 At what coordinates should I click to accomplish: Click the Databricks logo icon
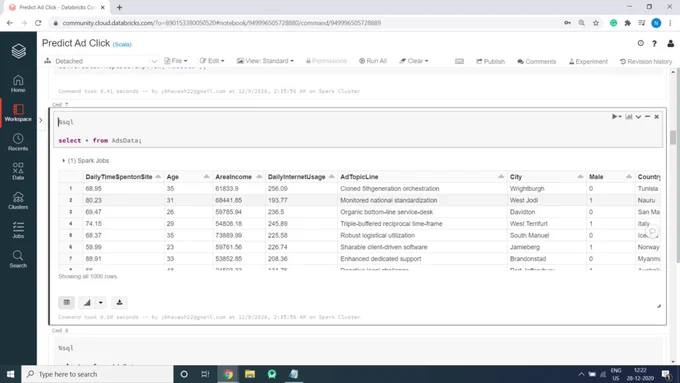click(x=18, y=51)
